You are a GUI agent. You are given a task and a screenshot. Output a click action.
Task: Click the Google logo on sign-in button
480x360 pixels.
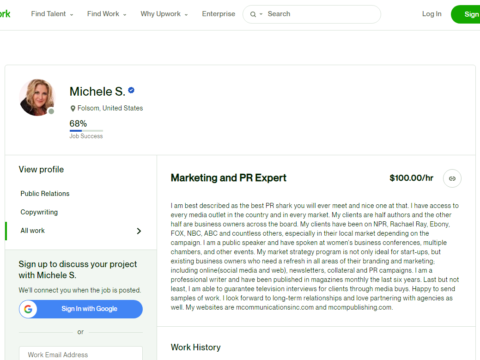28,309
